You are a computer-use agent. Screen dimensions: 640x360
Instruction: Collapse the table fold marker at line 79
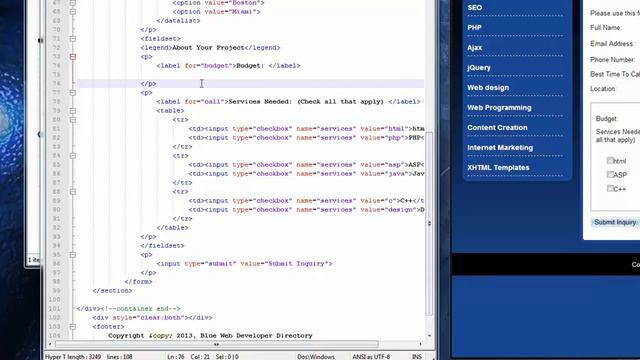coord(73,111)
